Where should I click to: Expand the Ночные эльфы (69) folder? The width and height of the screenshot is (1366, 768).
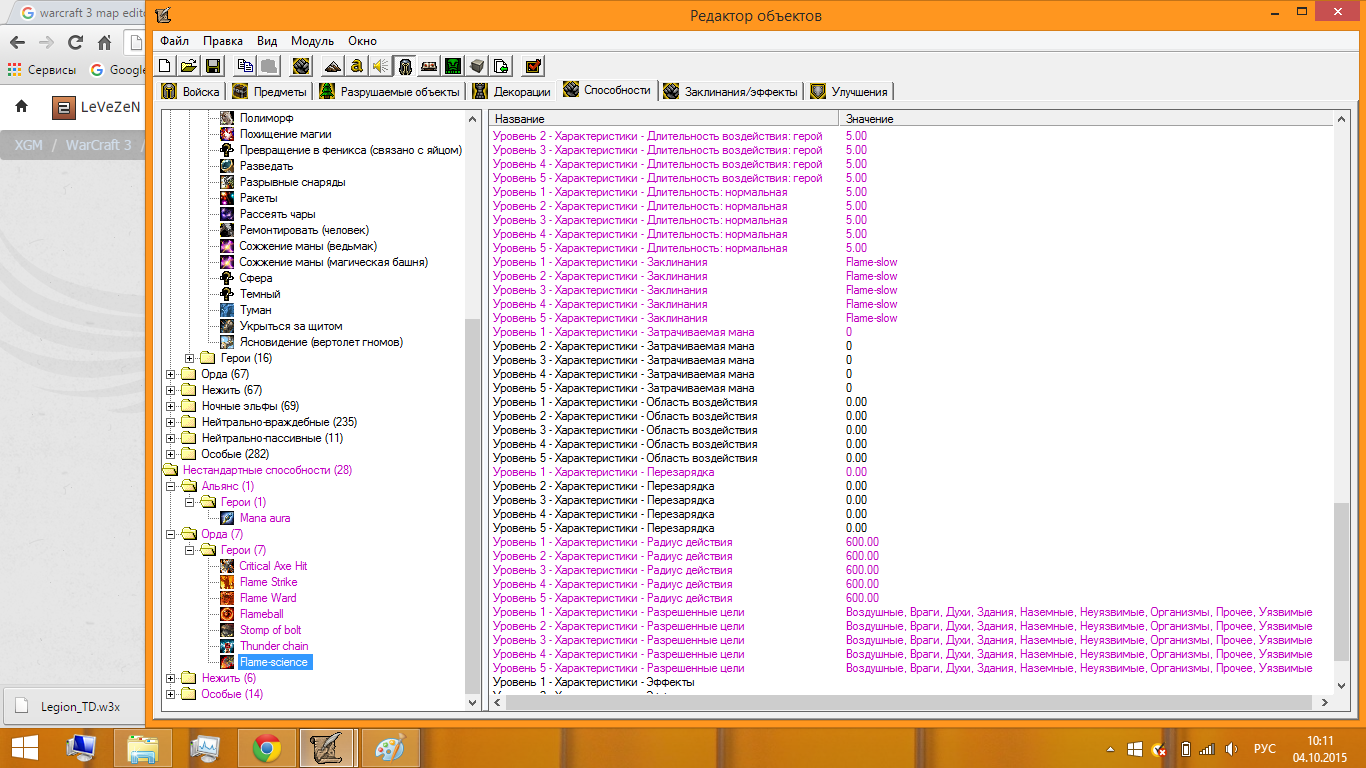171,406
